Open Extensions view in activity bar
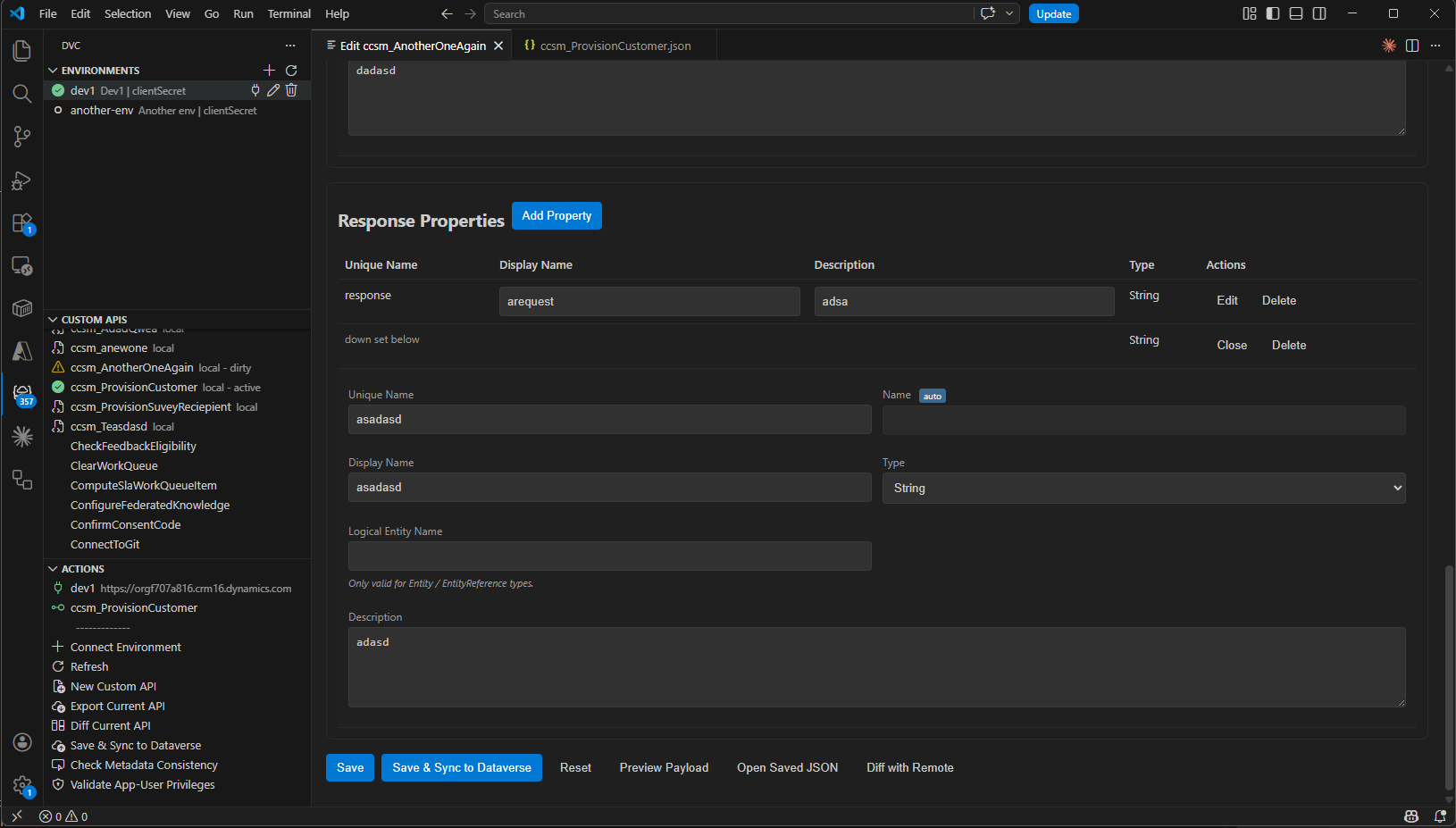 click(22, 223)
